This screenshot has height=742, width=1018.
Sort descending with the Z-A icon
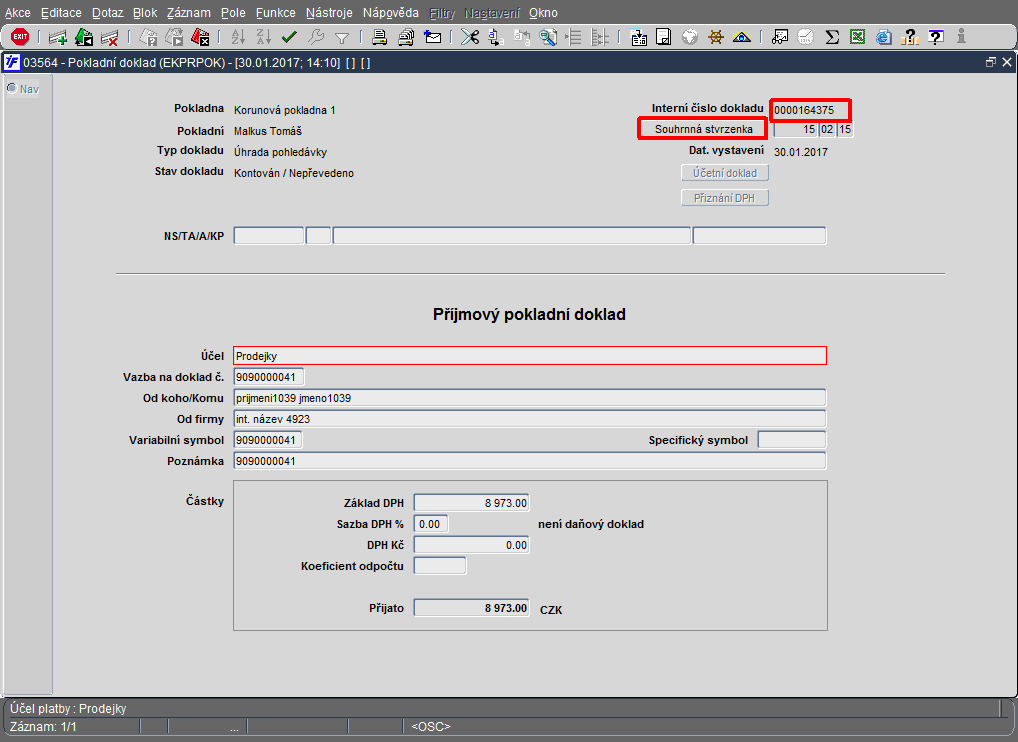coord(264,38)
